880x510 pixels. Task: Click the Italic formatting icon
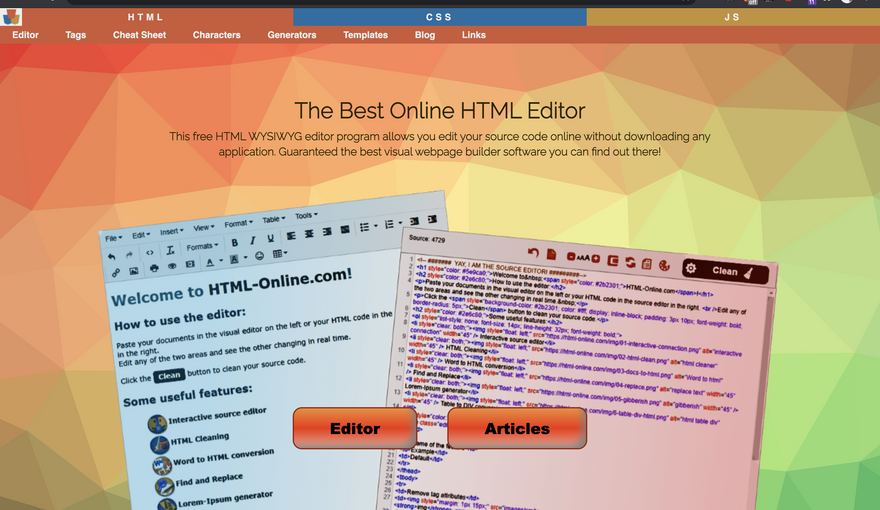[252, 241]
